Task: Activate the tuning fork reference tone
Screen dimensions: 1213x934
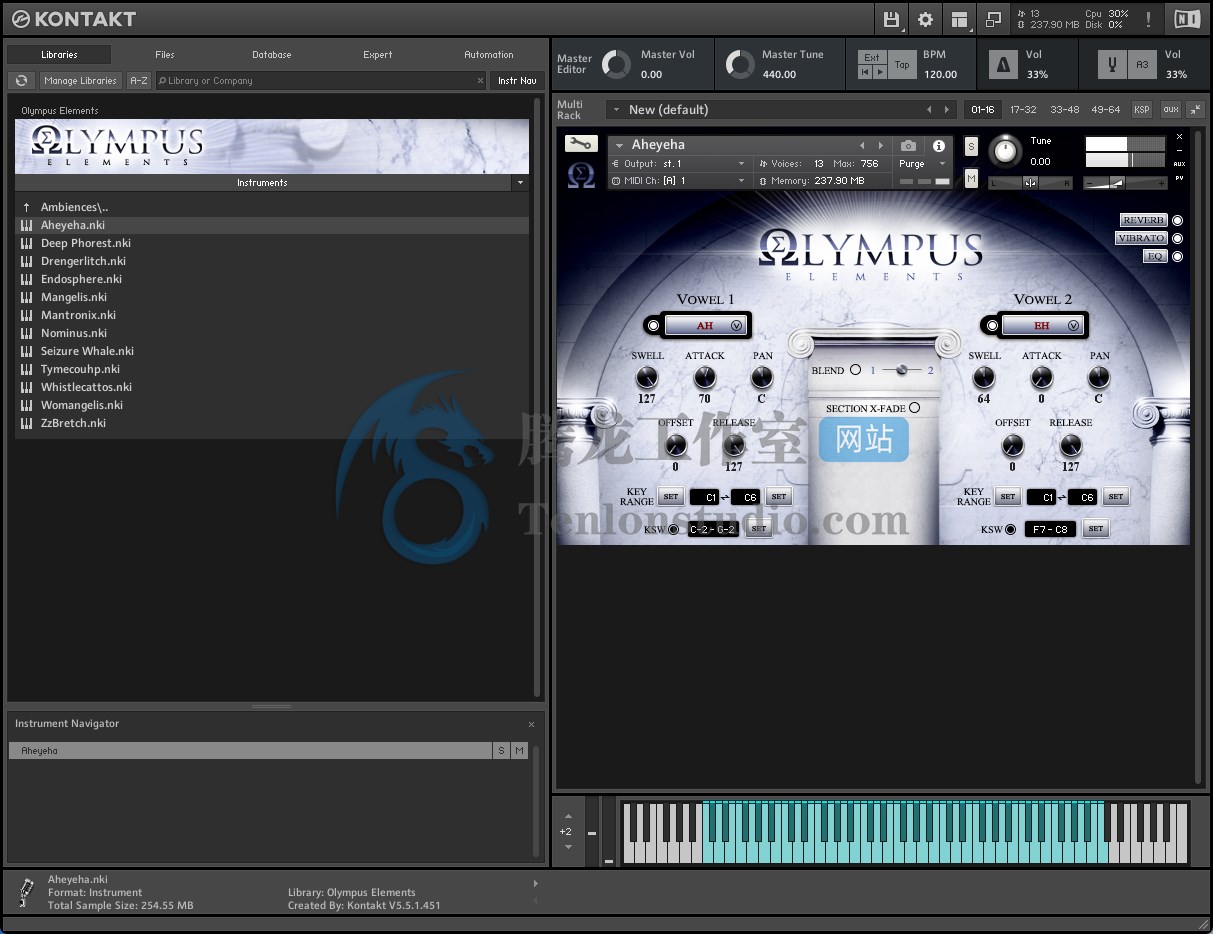Action: 1112,65
